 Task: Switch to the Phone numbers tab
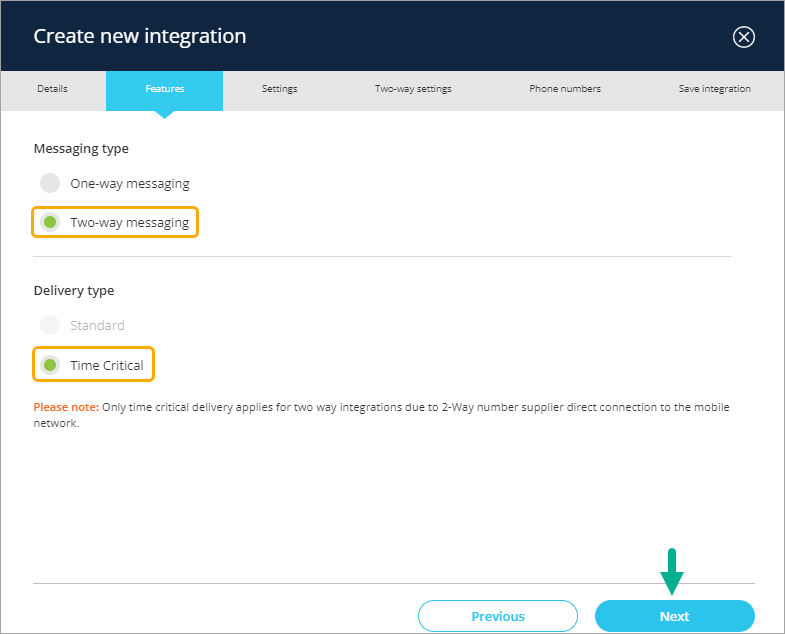[565, 89]
